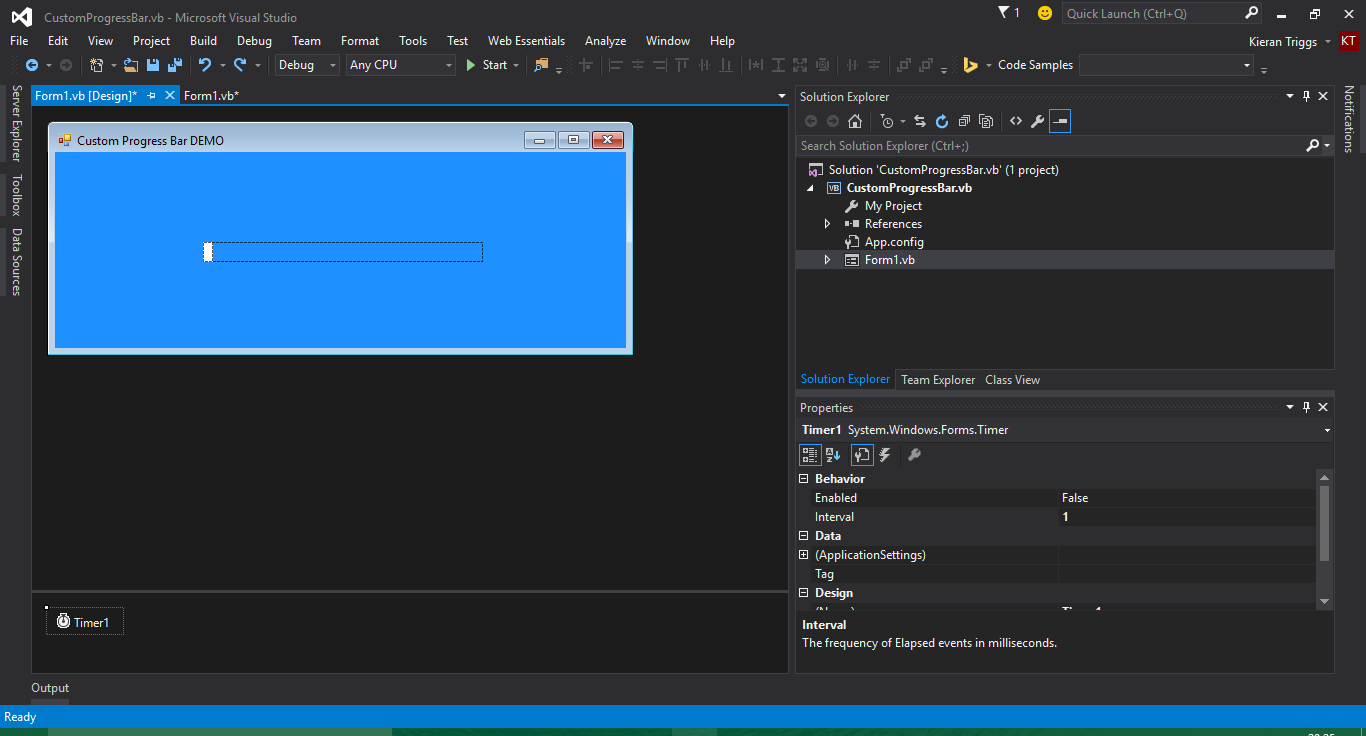The image size is (1366, 736).
Task: Click Solution Explorer Home icon
Action: (855, 121)
